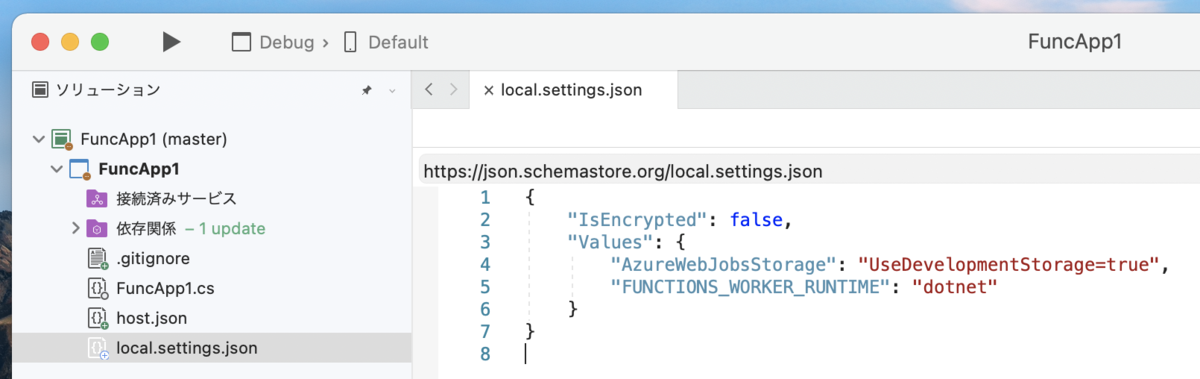Click the '1 update' dependency notice

[x=225, y=229]
